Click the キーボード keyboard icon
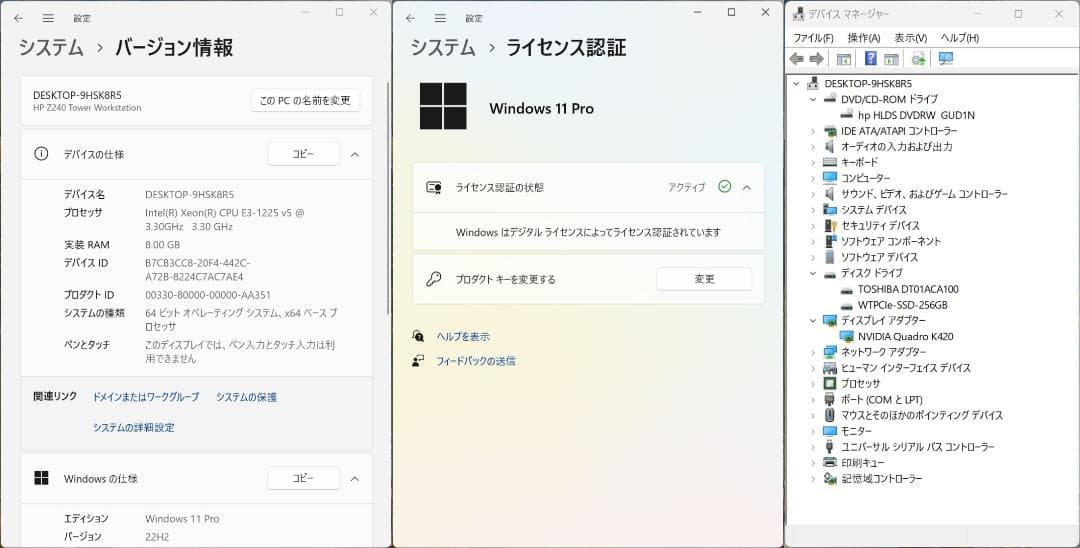Screen dimensions: 1080x548 [x=830, y=162]
